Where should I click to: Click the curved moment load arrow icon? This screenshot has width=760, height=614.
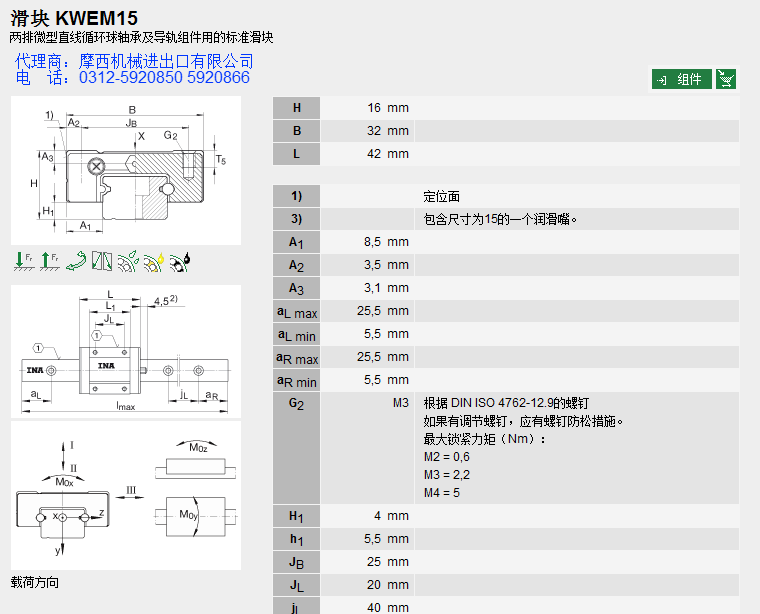(x=75, y=261)
